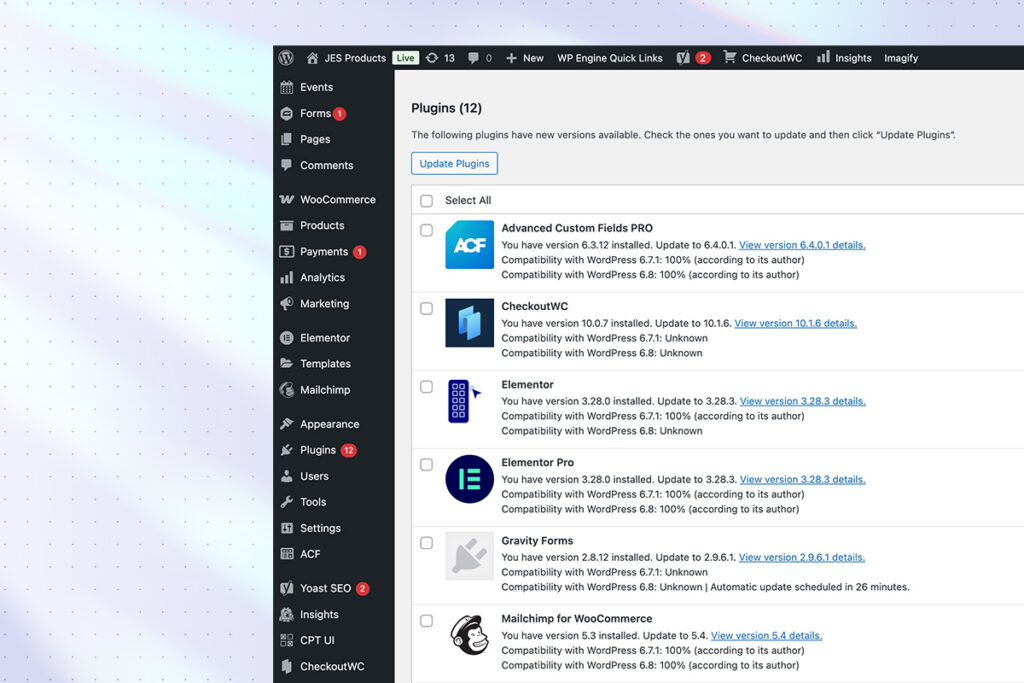Click the Advanced Custom Fields PRO logo
1024x683 pixels.
click(469, 245)
